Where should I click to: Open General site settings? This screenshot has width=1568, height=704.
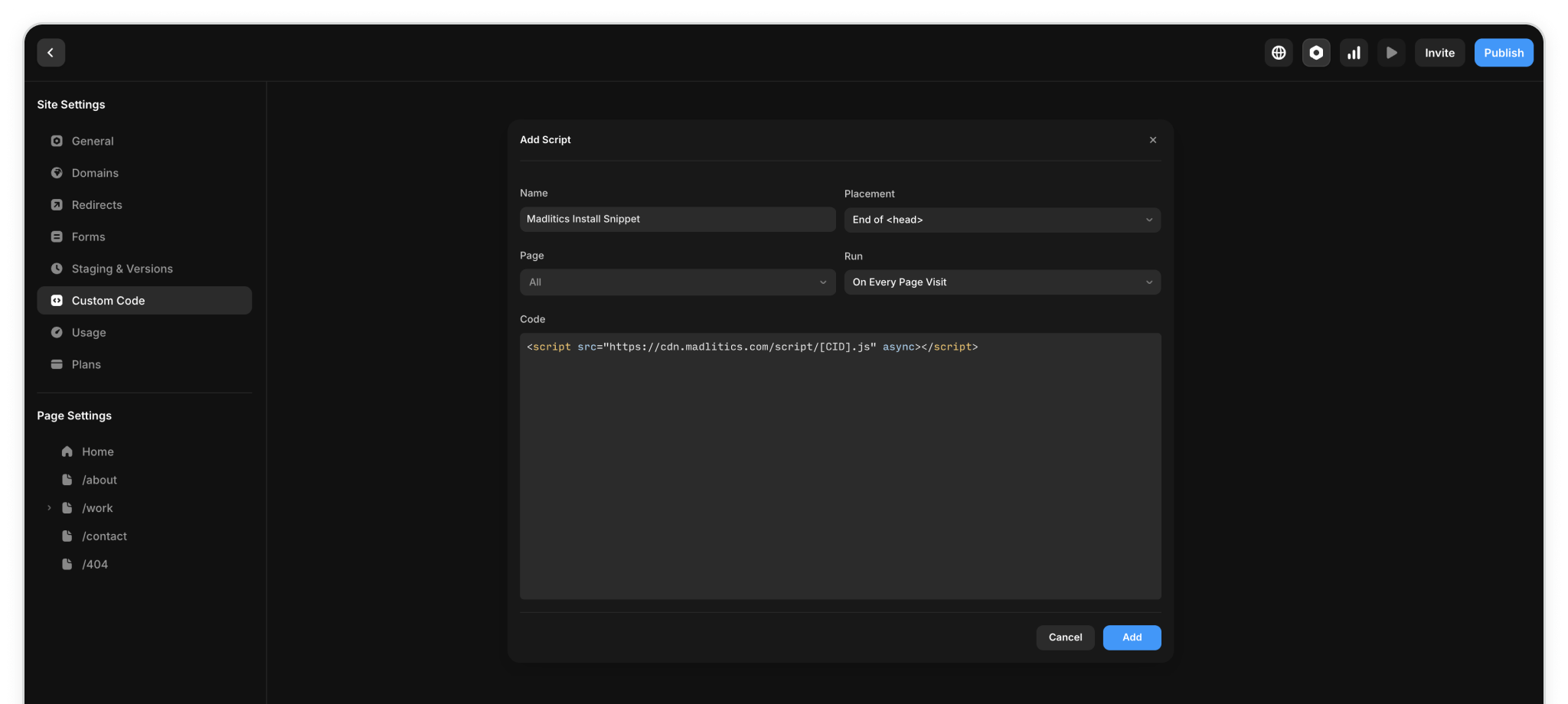click(144, 141)
